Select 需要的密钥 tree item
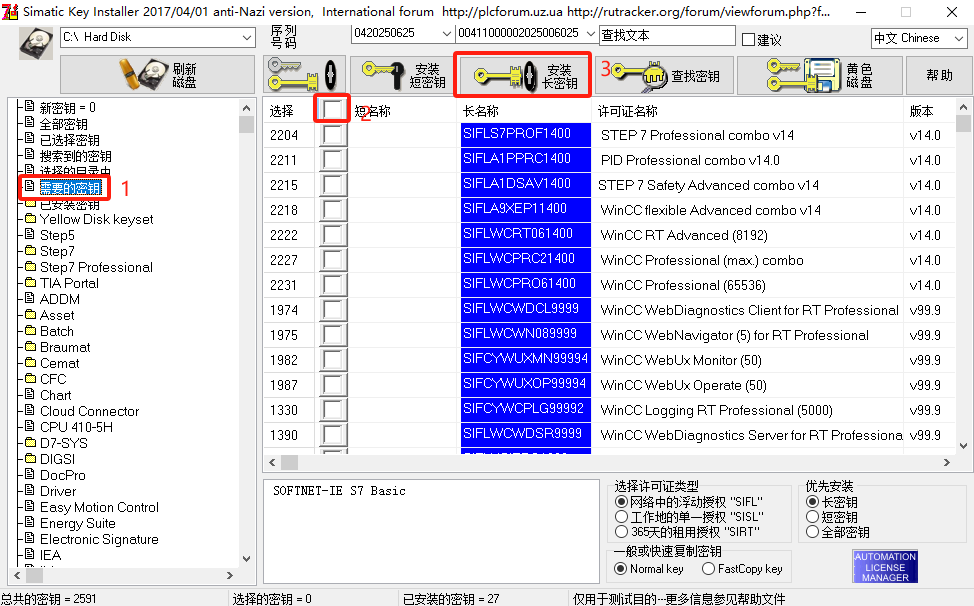 (x=70, y=188)
